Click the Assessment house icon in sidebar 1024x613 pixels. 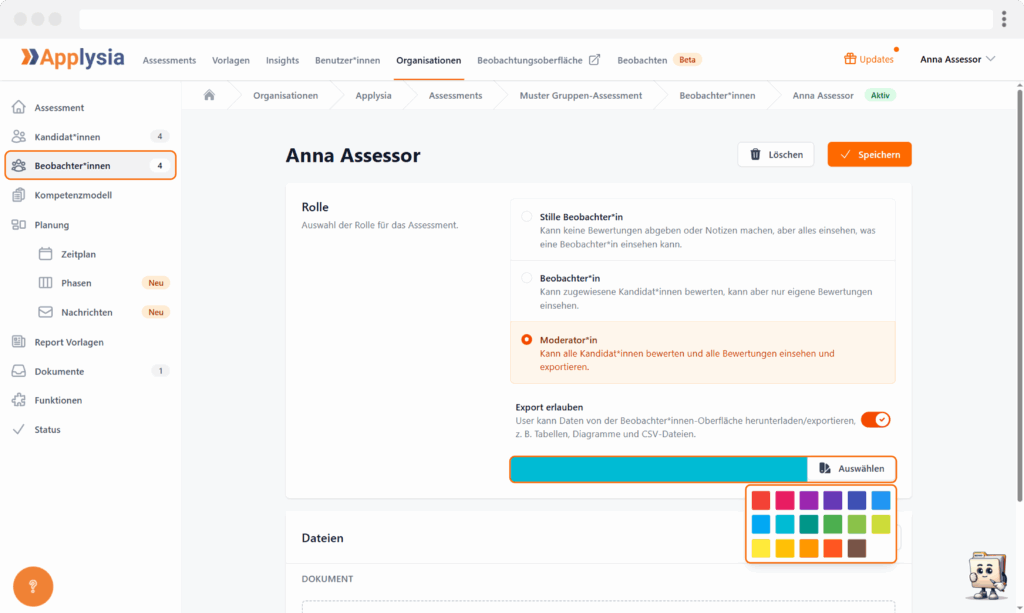pos(18,108)
